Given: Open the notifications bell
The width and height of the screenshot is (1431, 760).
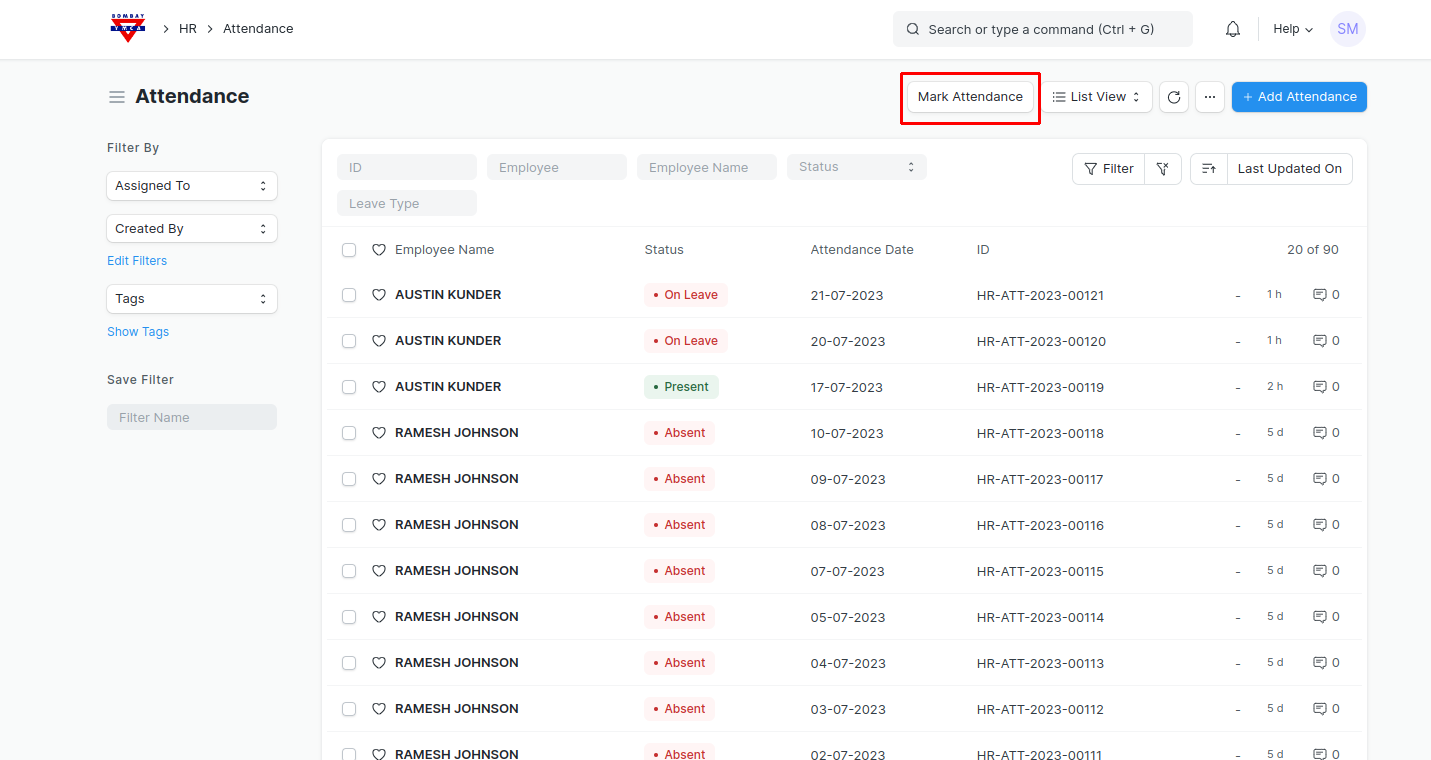Looking at the screenshot, I should [x=1232, y=29].
